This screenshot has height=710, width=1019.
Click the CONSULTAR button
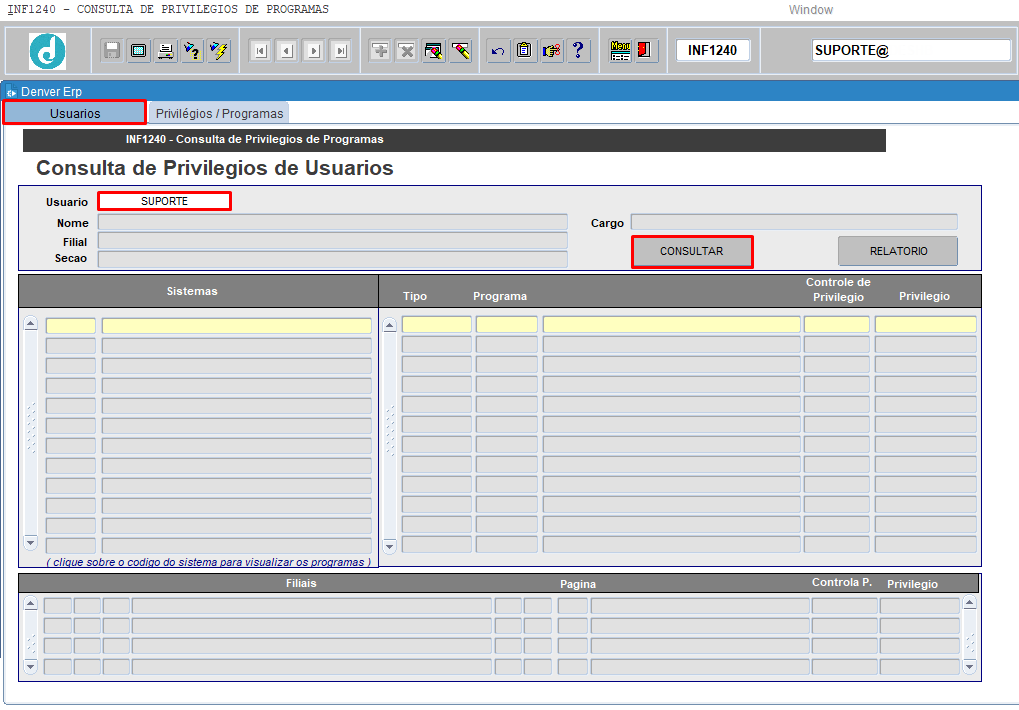[x=692, y=251]
